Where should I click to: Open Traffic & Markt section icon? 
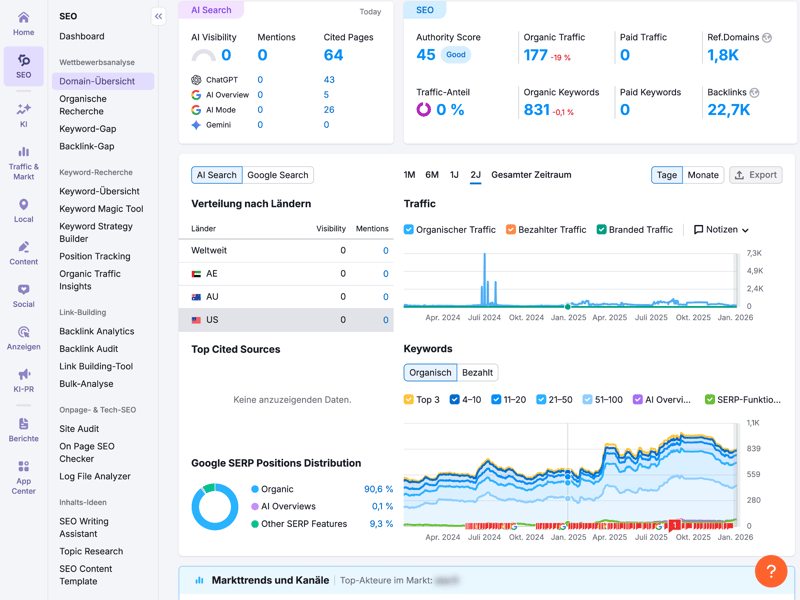coord(23,153)
